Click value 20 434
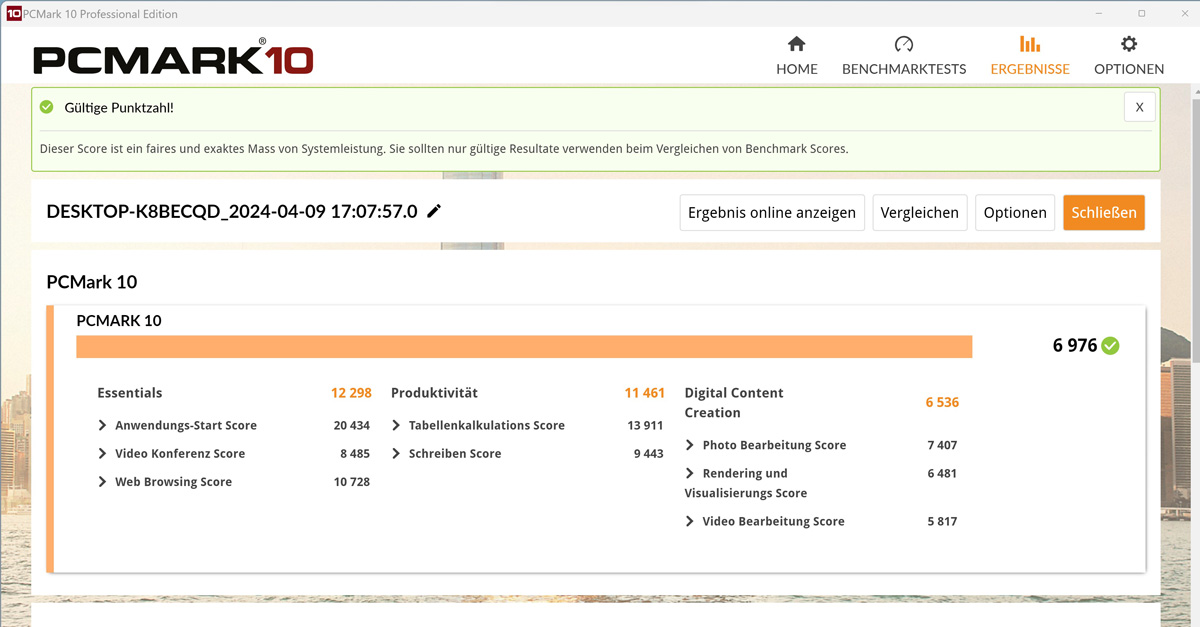Viewport: 1200px width, 627px height. tap(352, 425)
